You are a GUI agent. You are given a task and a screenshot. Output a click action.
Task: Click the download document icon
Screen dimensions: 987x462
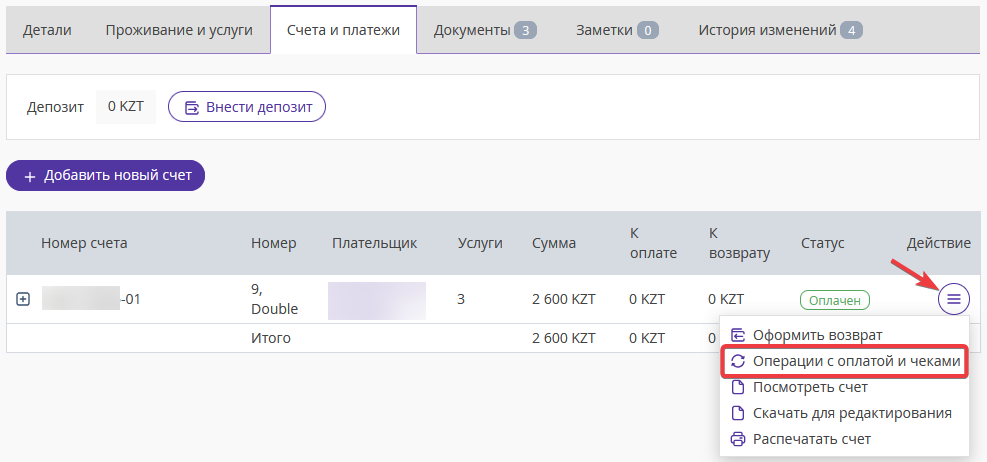point(738,413)
